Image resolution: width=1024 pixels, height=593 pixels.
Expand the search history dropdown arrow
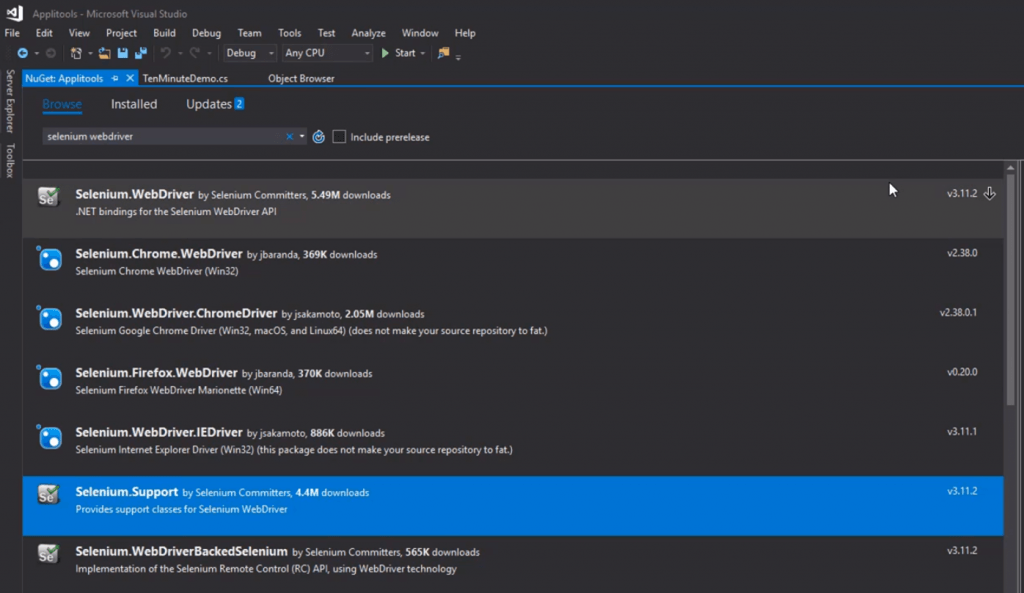[302, 136]
